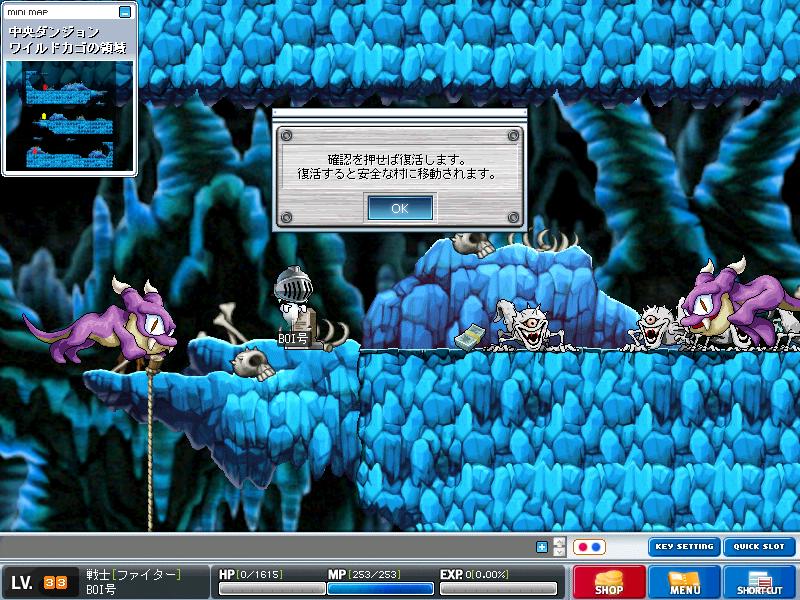The width and height of the screenshot is (800, 600).
Task: Click the HP gauge bar
Action: point(271,589)
